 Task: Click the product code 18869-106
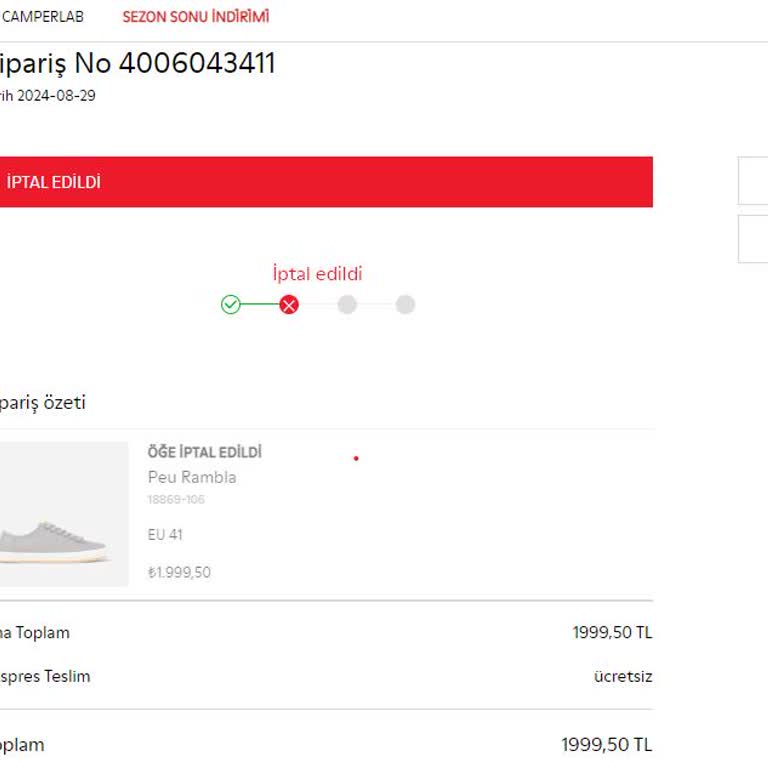pos(176,499)
